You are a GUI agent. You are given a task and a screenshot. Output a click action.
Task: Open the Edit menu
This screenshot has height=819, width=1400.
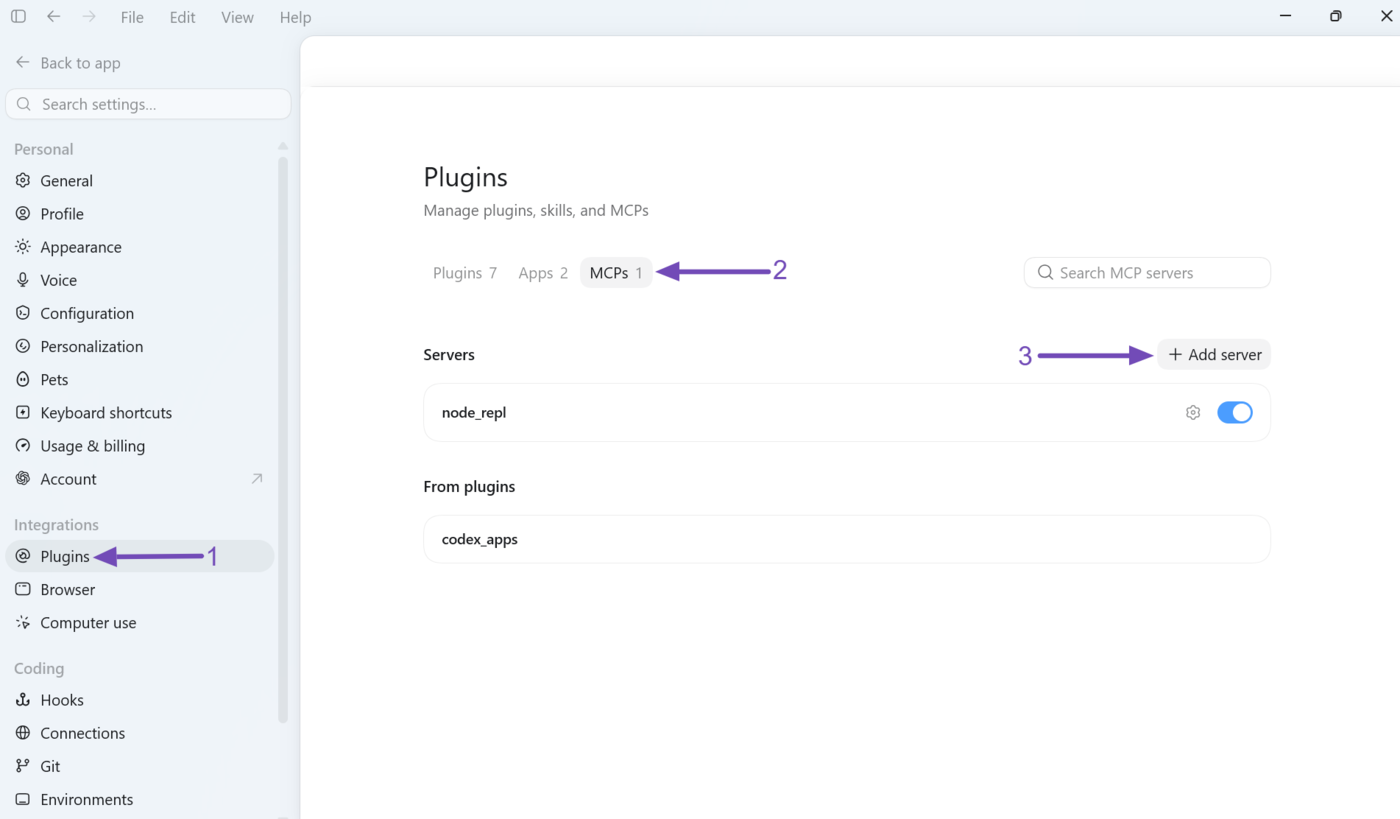tap(182, 17)
